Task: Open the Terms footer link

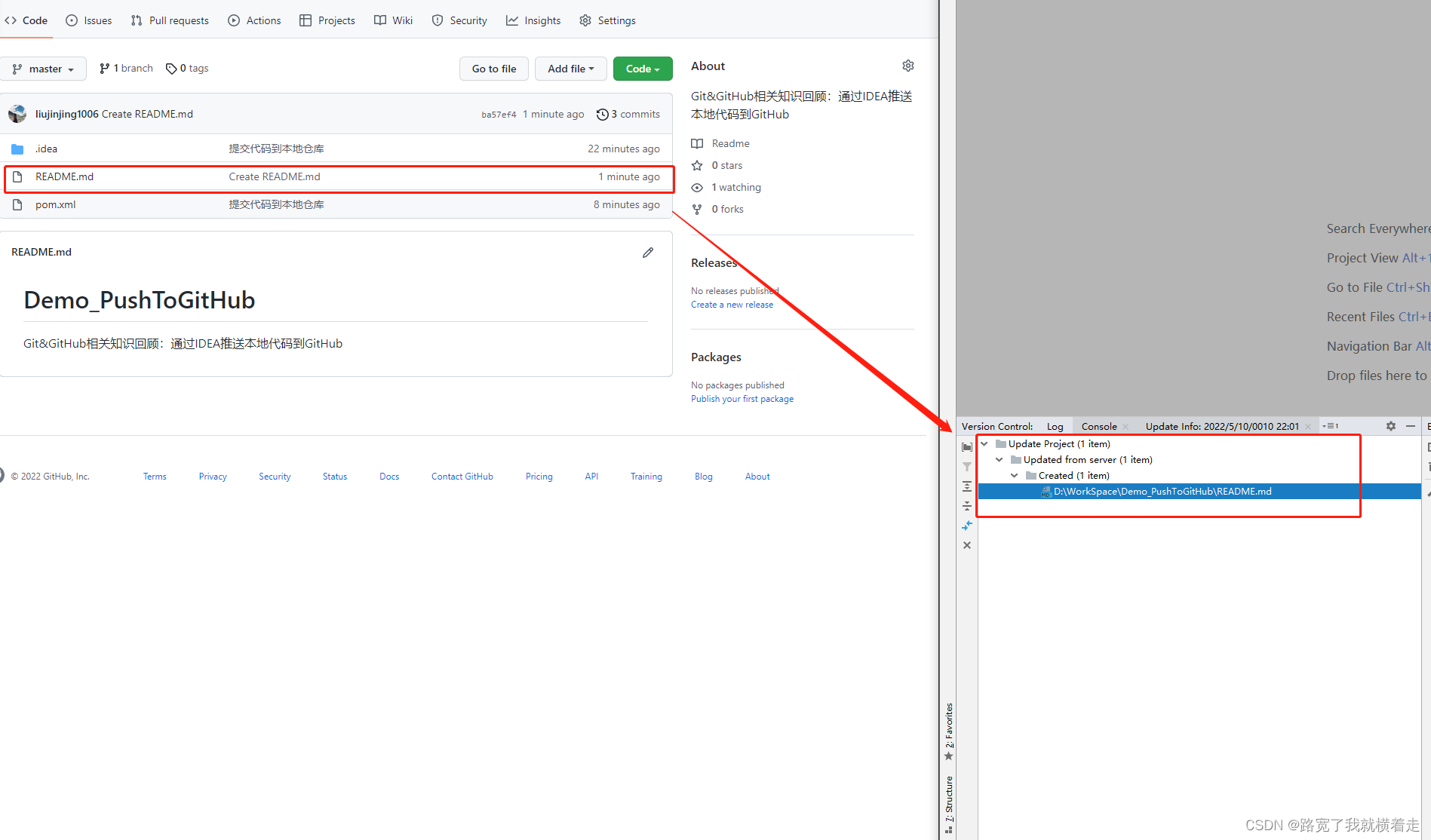Action: tap(155, 477)
